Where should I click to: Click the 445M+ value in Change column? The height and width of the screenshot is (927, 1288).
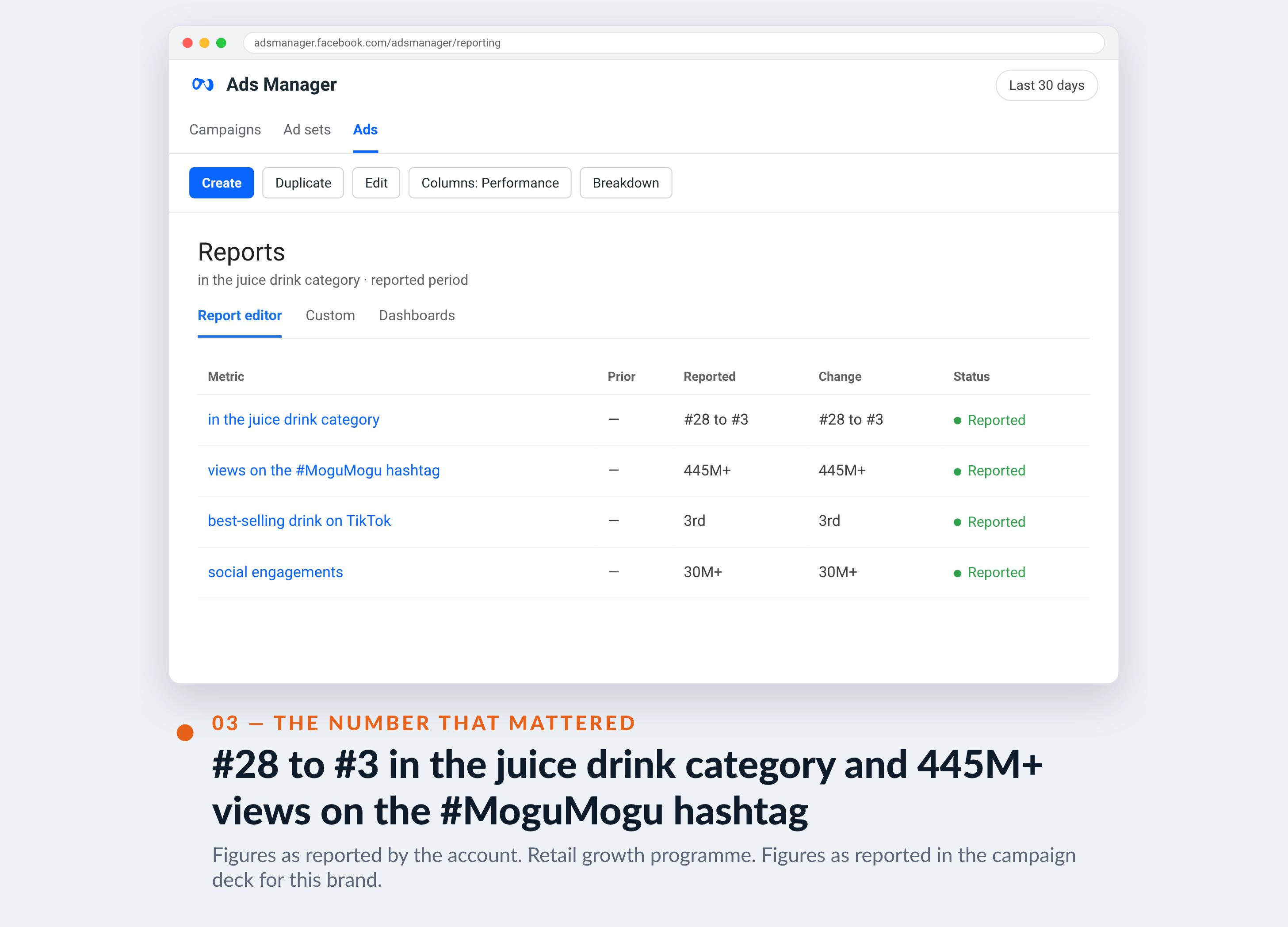[x=842, y=471]
